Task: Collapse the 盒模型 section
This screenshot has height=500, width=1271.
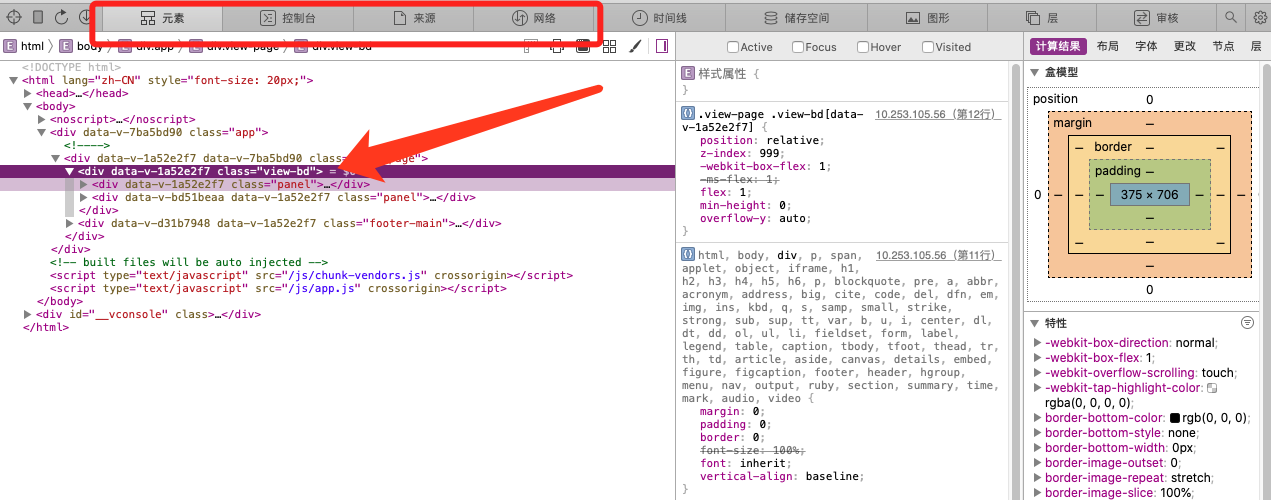Action: point(1035,72)
